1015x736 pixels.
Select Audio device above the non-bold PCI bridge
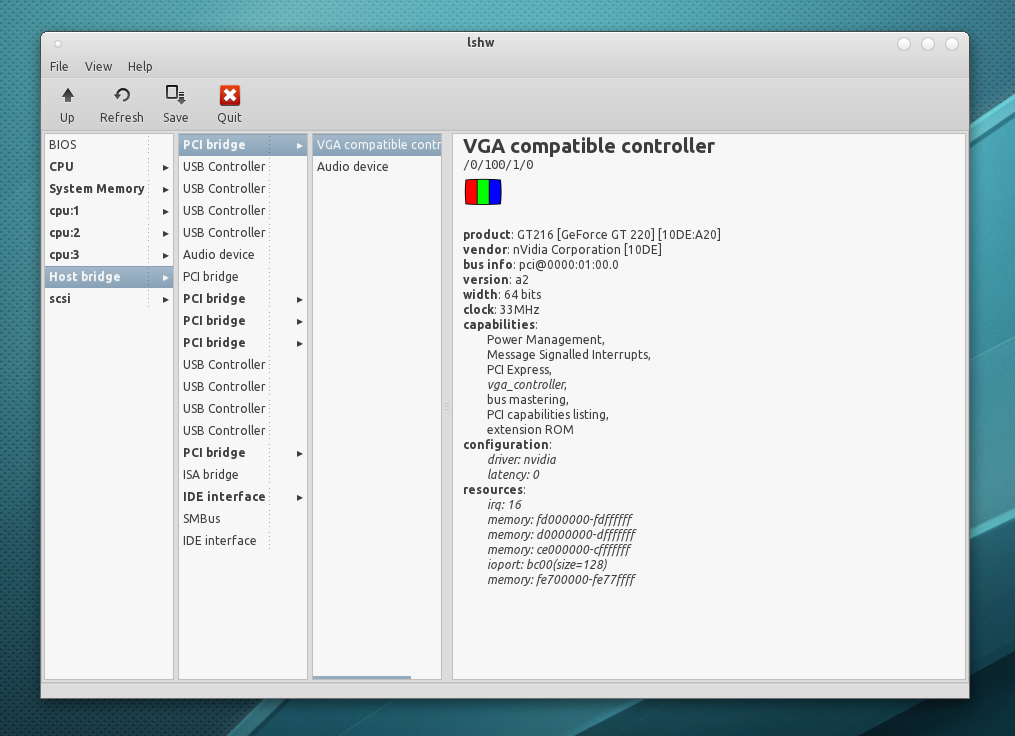[243, 255]
